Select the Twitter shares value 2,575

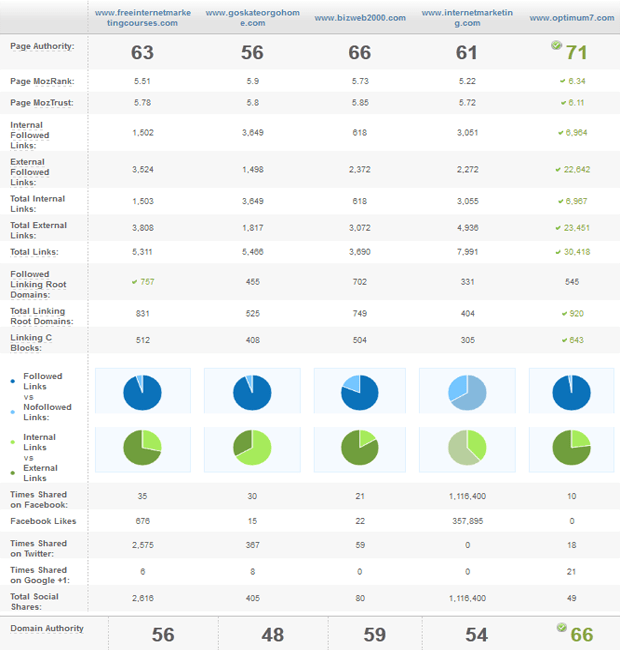pyautogui.click(x=143, y=545)
